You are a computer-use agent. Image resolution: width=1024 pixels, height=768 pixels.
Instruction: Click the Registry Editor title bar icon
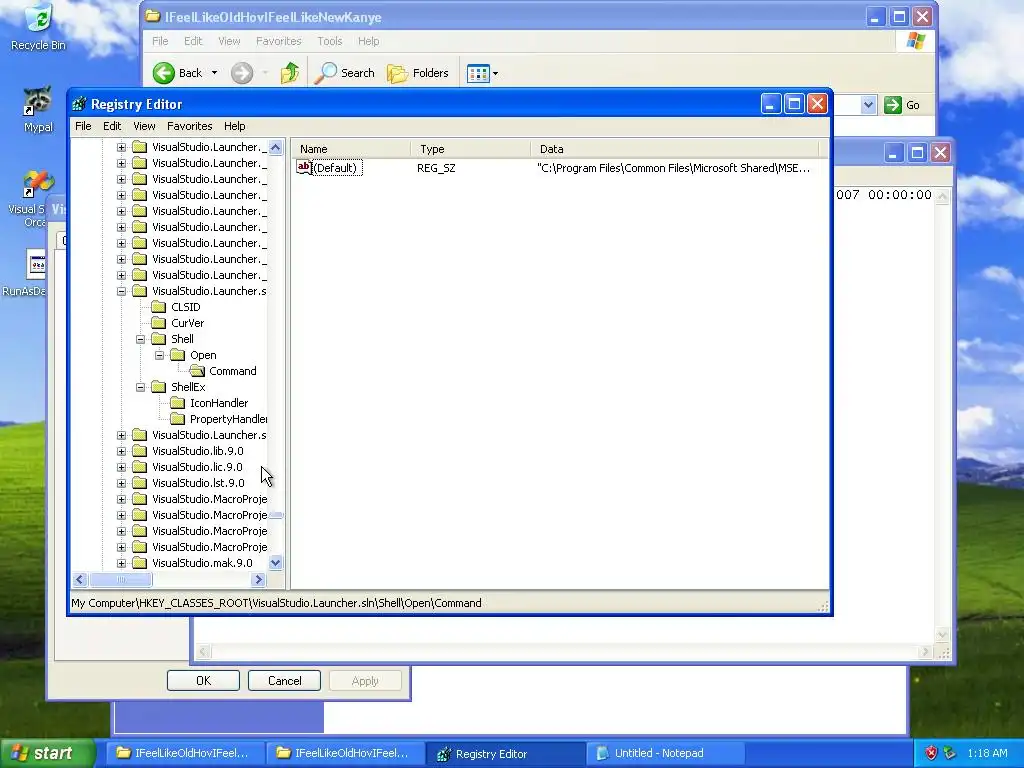point(80,104)
